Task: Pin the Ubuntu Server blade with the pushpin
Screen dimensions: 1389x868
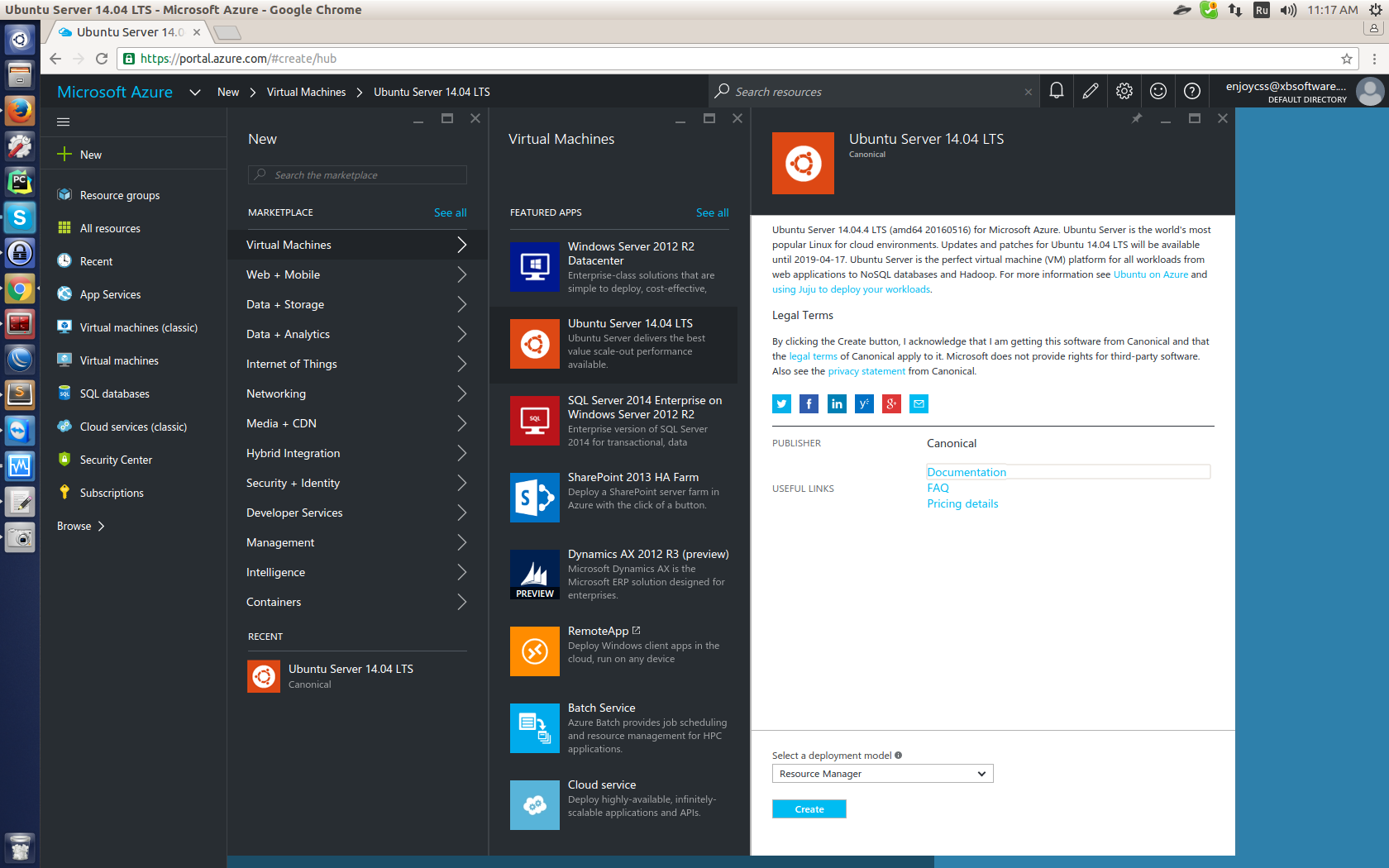Action: [1136, 118]
